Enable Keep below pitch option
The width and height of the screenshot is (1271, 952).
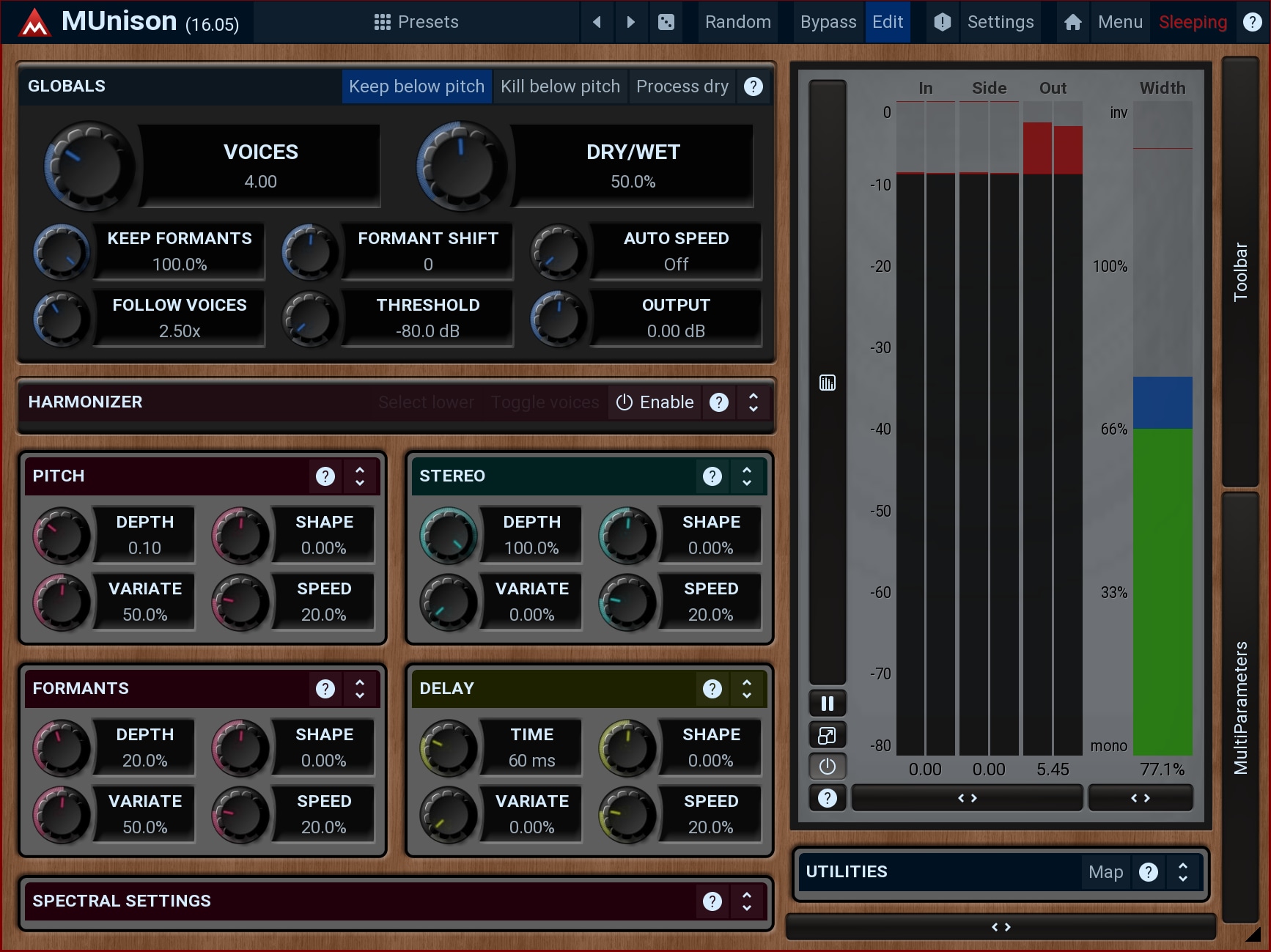[416, 86]
